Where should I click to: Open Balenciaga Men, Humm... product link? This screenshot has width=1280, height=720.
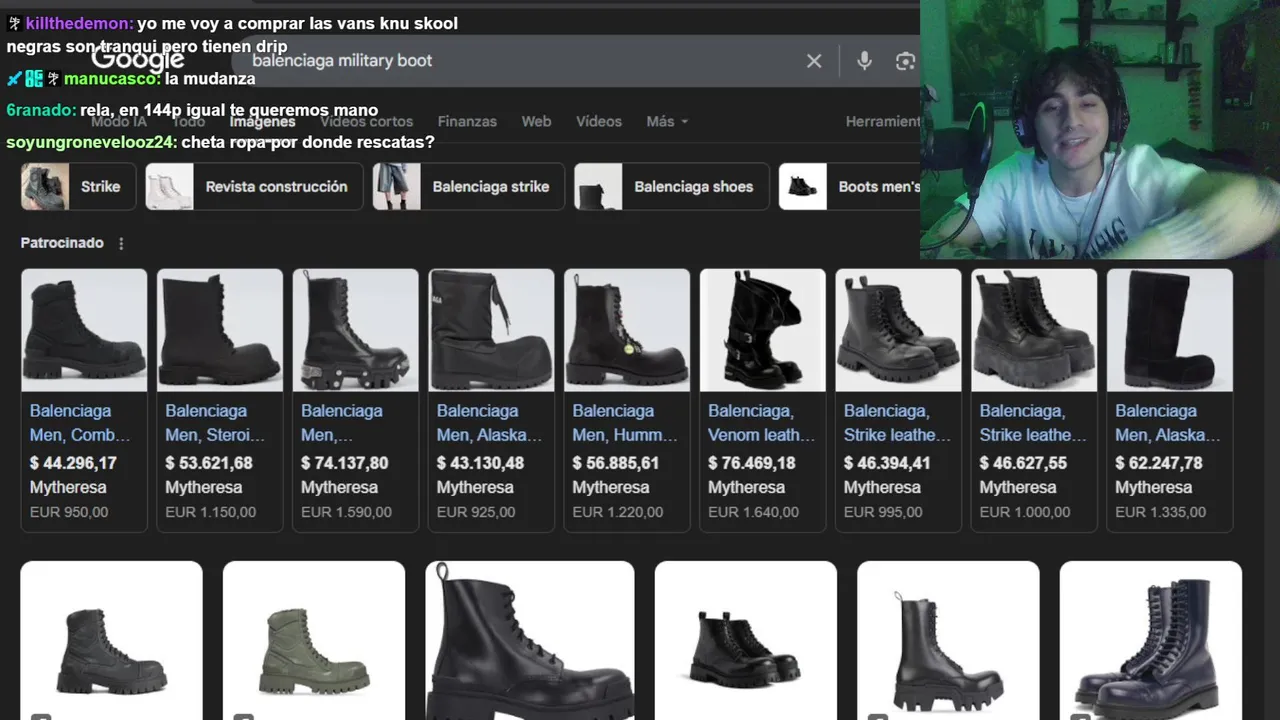pyautogui.click(x=625, y=423)
